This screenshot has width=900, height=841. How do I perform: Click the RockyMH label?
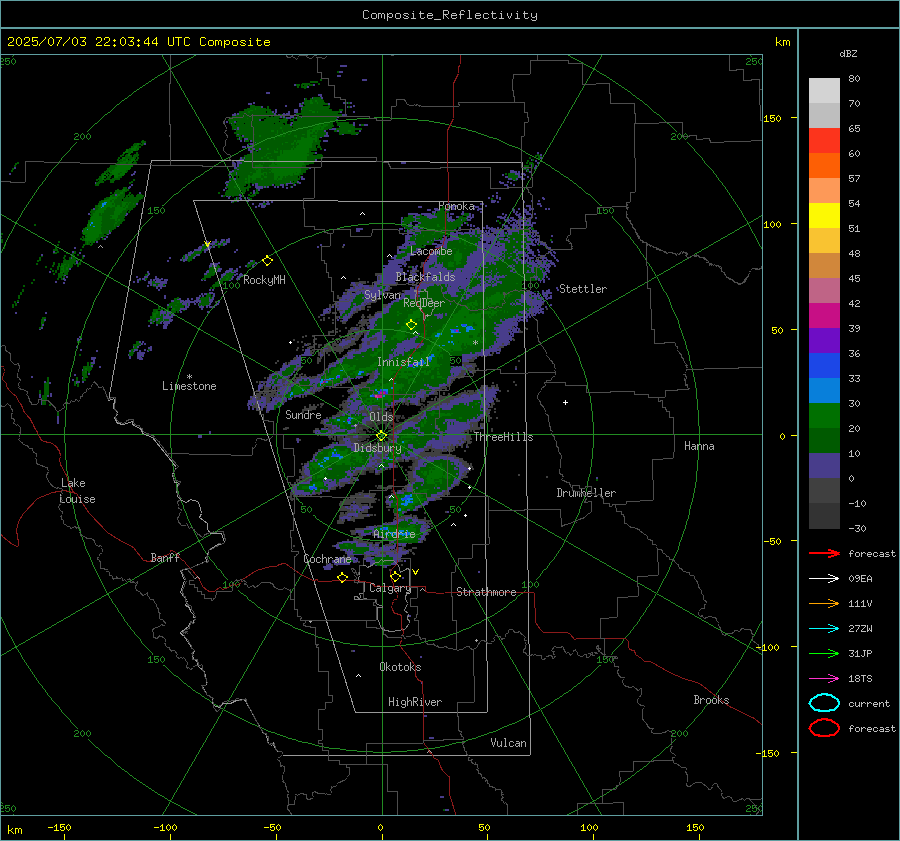click(264, 280)
